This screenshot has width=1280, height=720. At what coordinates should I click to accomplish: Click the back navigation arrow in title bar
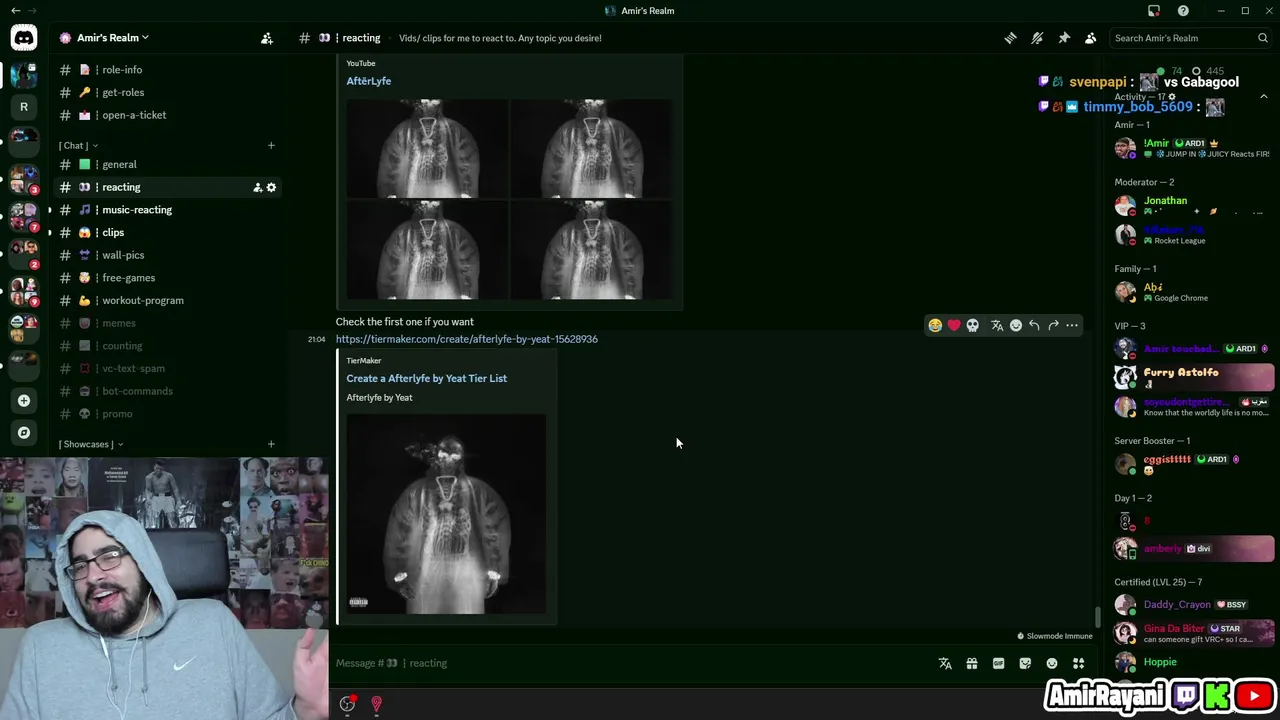[x=15, y=11]
